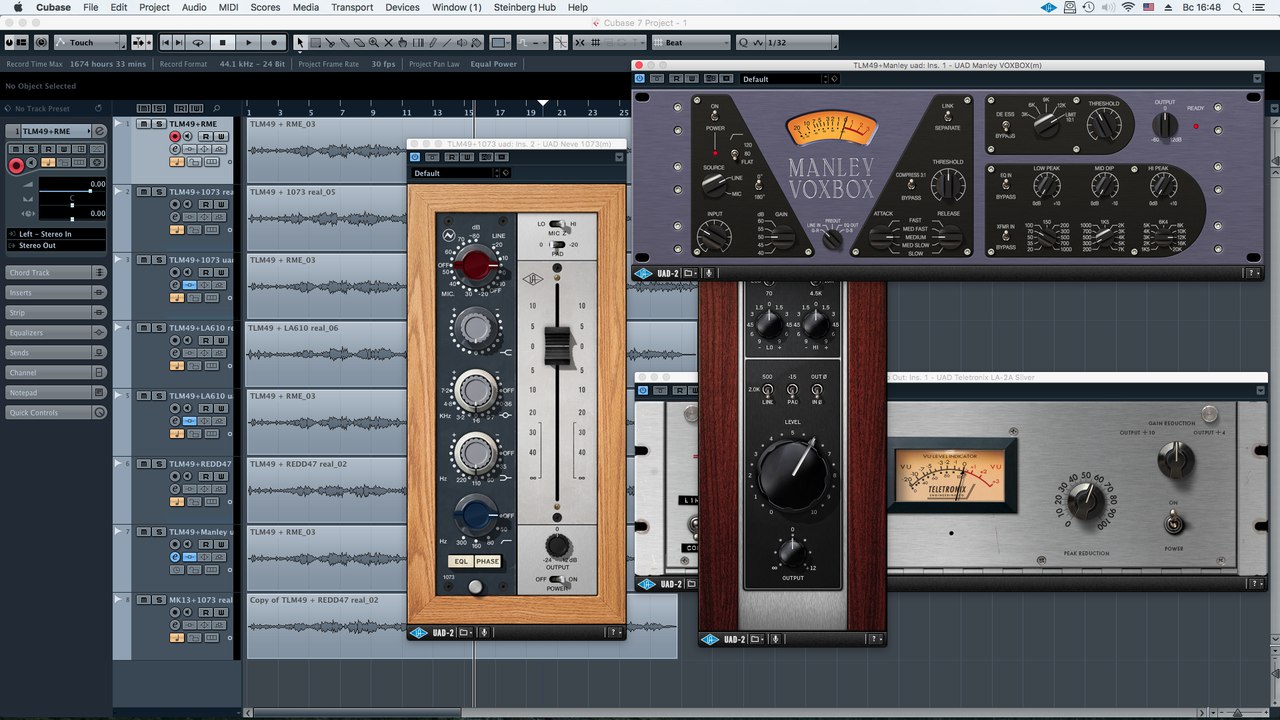Viewport: 1280px width, 720px height.
Task: Solo track 2 TLM49+1073 real
Action: (x=158, y=192)
